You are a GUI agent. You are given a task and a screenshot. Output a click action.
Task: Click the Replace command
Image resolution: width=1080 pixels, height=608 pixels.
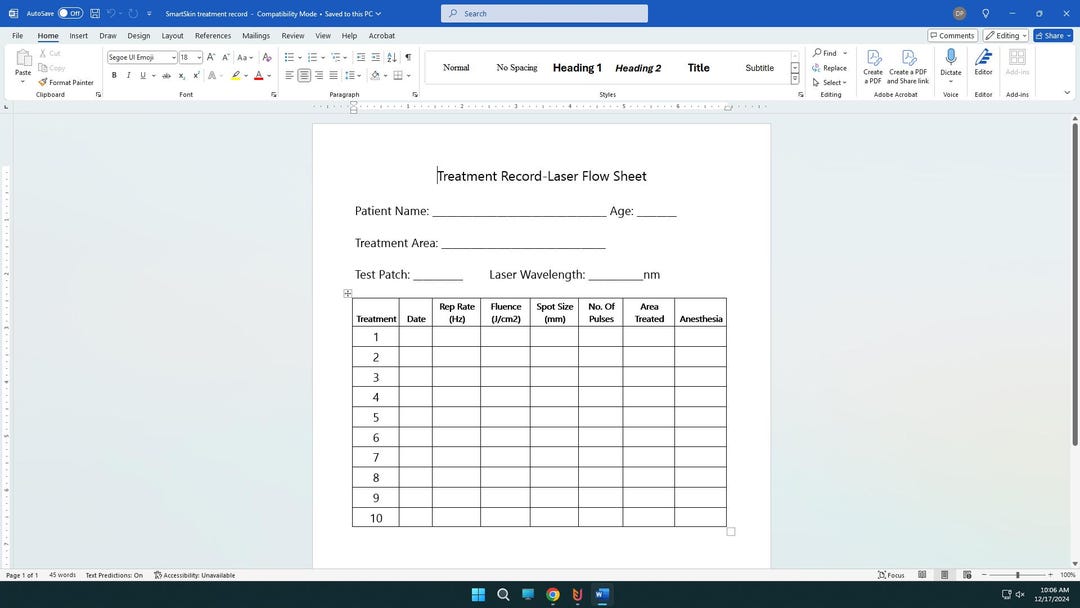point(832,68)
